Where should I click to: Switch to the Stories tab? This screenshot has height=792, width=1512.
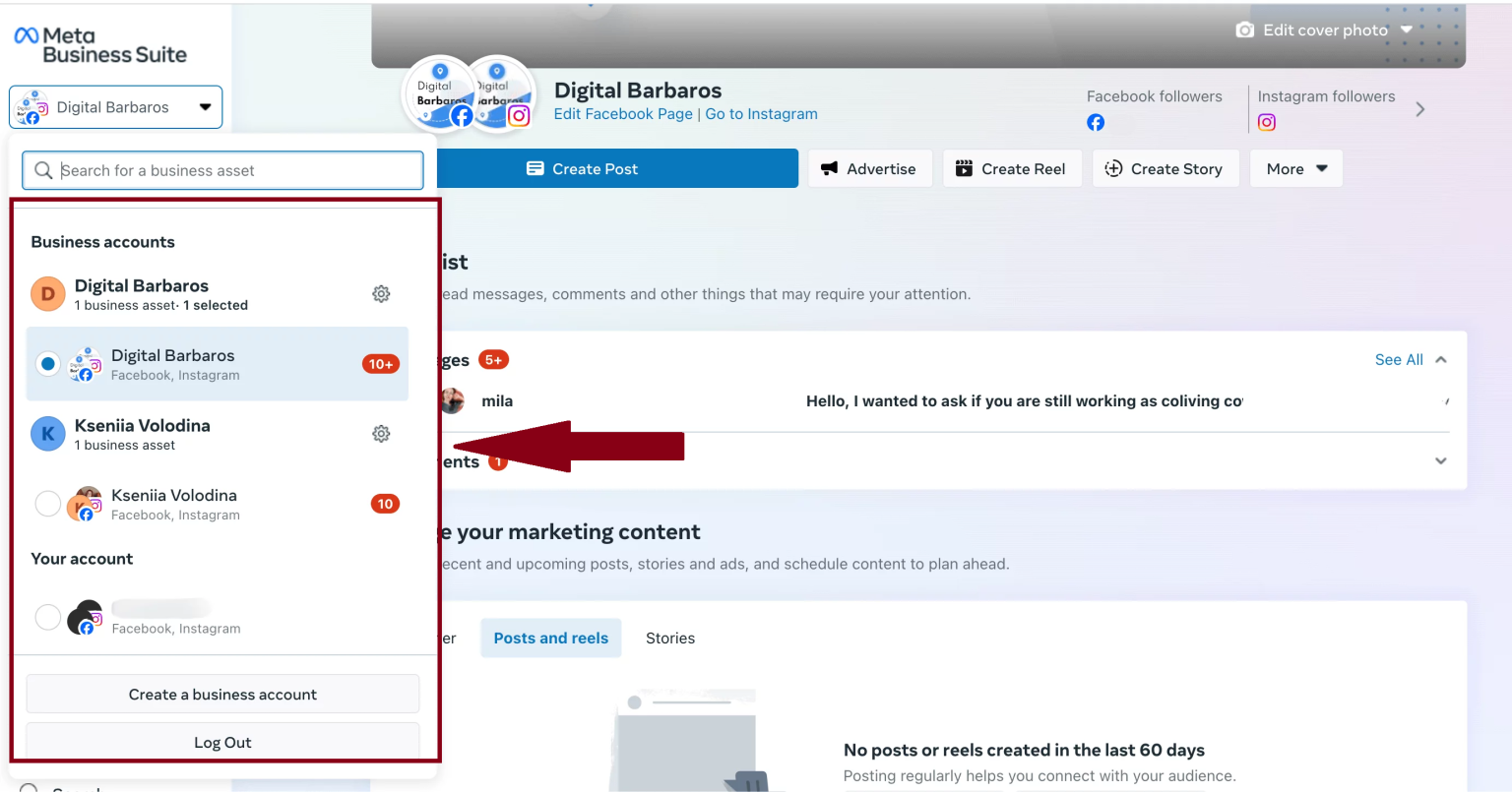[x=669, y=638]
